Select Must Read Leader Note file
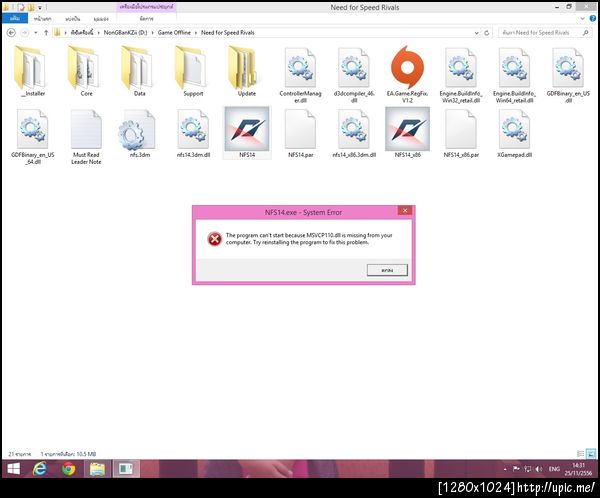600x498 pixels. (x=86, y=136)
